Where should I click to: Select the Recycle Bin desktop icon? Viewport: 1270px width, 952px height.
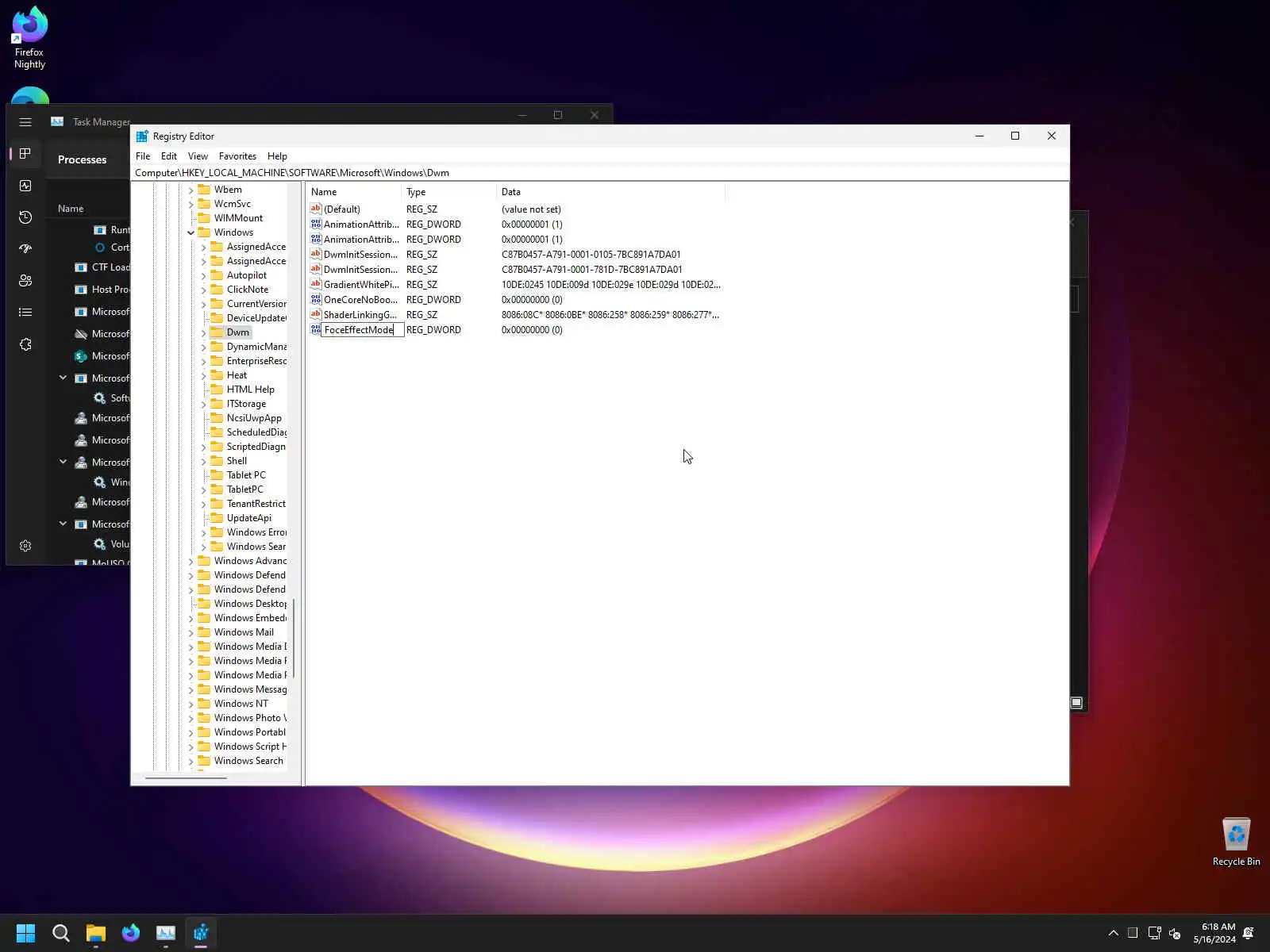(x=1236, y=843)
